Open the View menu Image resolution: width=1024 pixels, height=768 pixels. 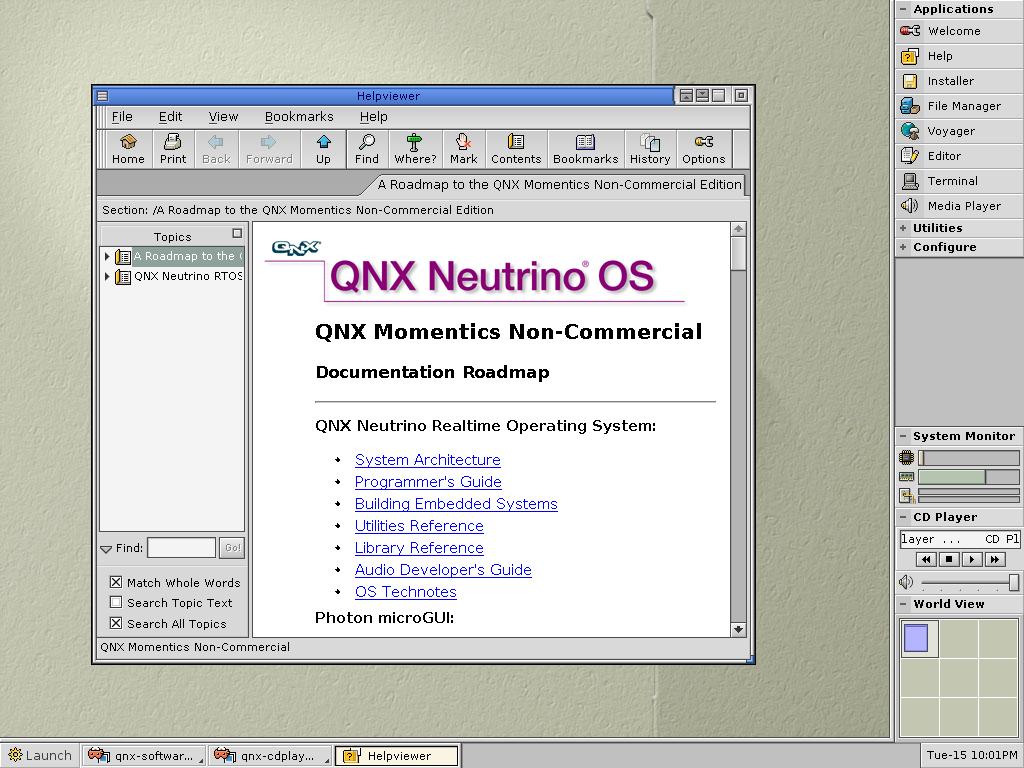(x=223, y=117)
